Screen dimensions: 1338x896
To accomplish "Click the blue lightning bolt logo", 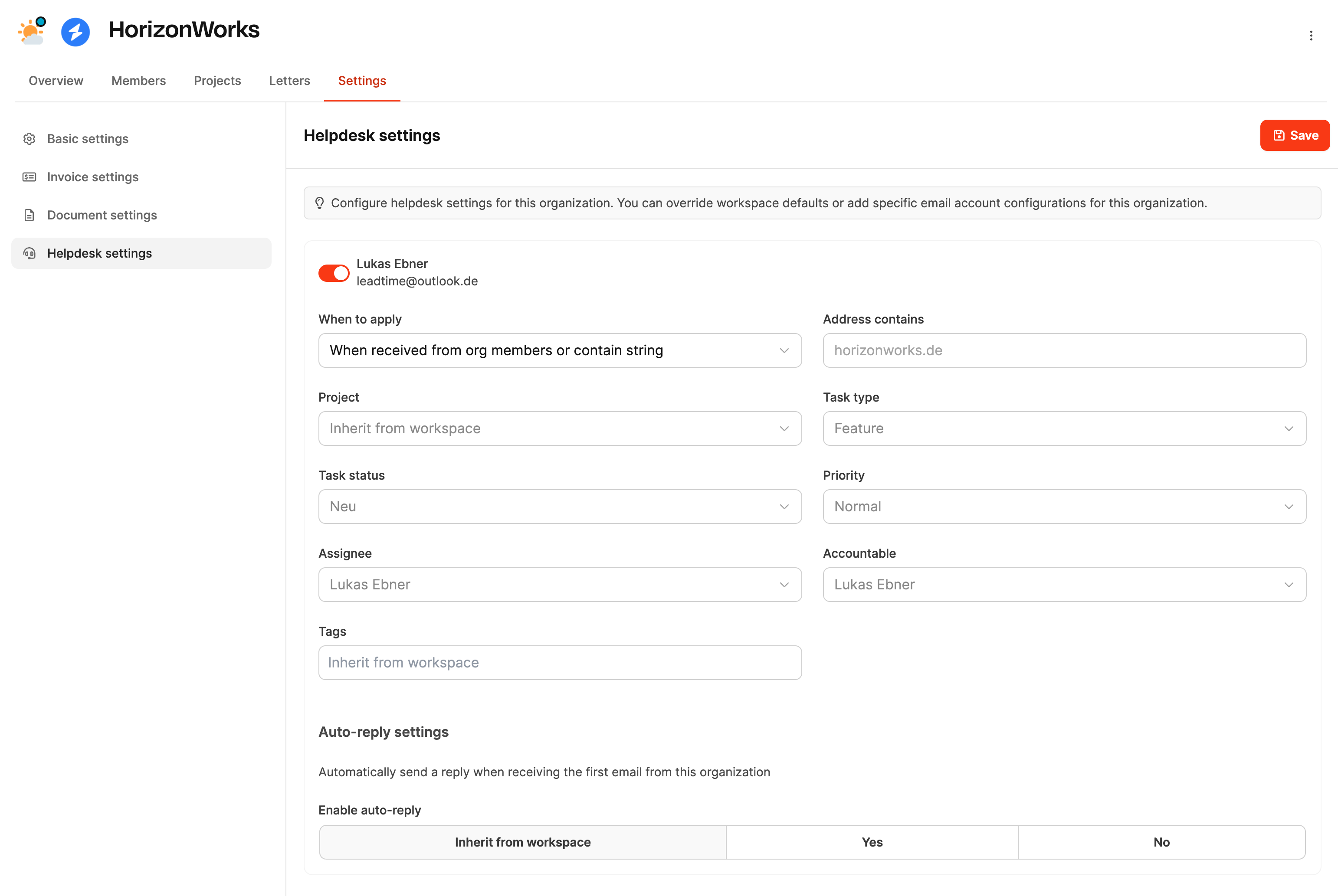I will tap(75, 31).
